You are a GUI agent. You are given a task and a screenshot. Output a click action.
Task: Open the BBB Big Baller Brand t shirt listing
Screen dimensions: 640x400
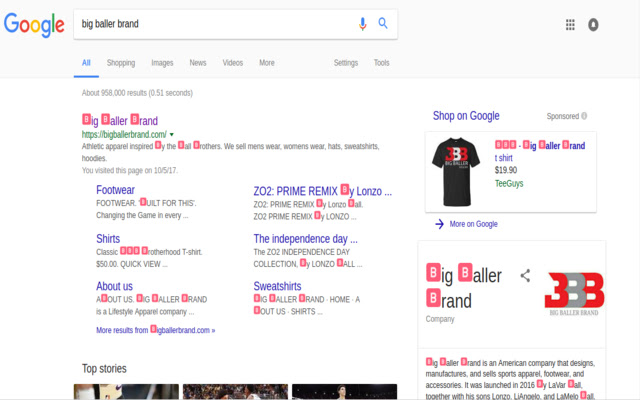(x=540, y=151)
